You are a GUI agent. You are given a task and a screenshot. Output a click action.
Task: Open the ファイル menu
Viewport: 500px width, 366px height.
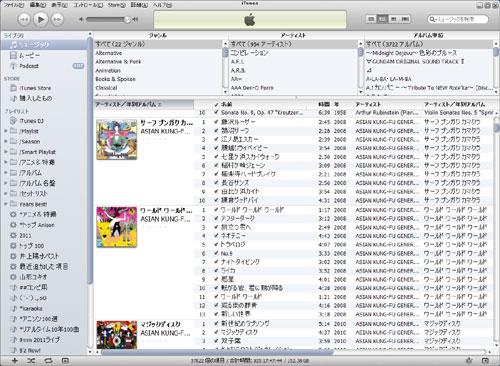13,5
